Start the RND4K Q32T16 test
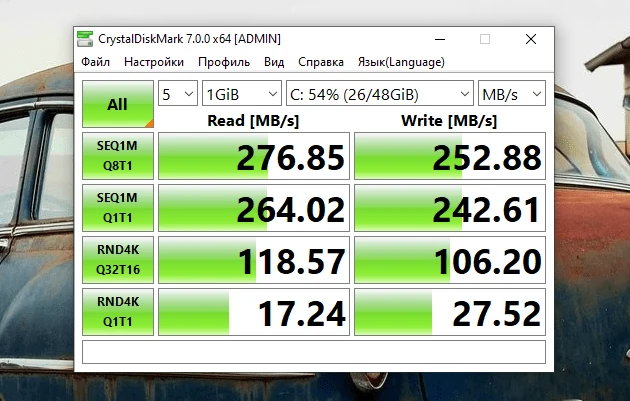This screenshot has height=401, width=630. [118, 260]
